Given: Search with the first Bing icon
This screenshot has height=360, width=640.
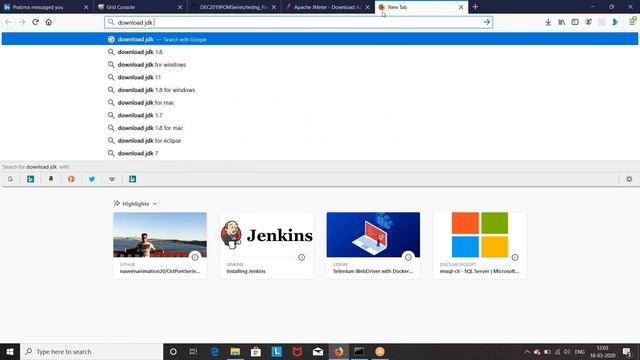Looking at the screenshot, I should (31, 179).
